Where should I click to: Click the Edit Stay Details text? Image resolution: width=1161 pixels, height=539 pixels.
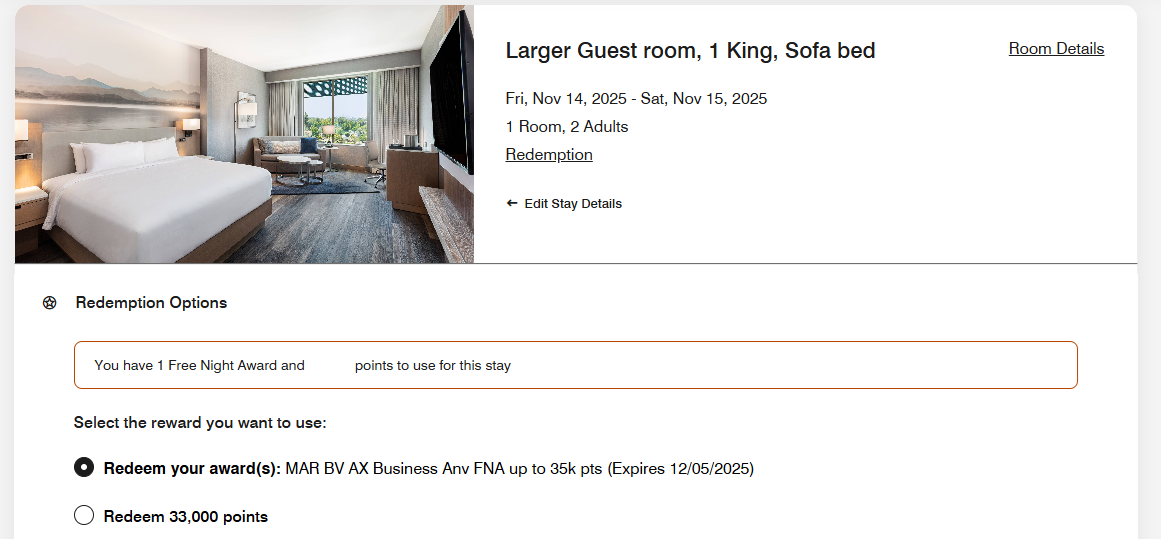point(573,204)
